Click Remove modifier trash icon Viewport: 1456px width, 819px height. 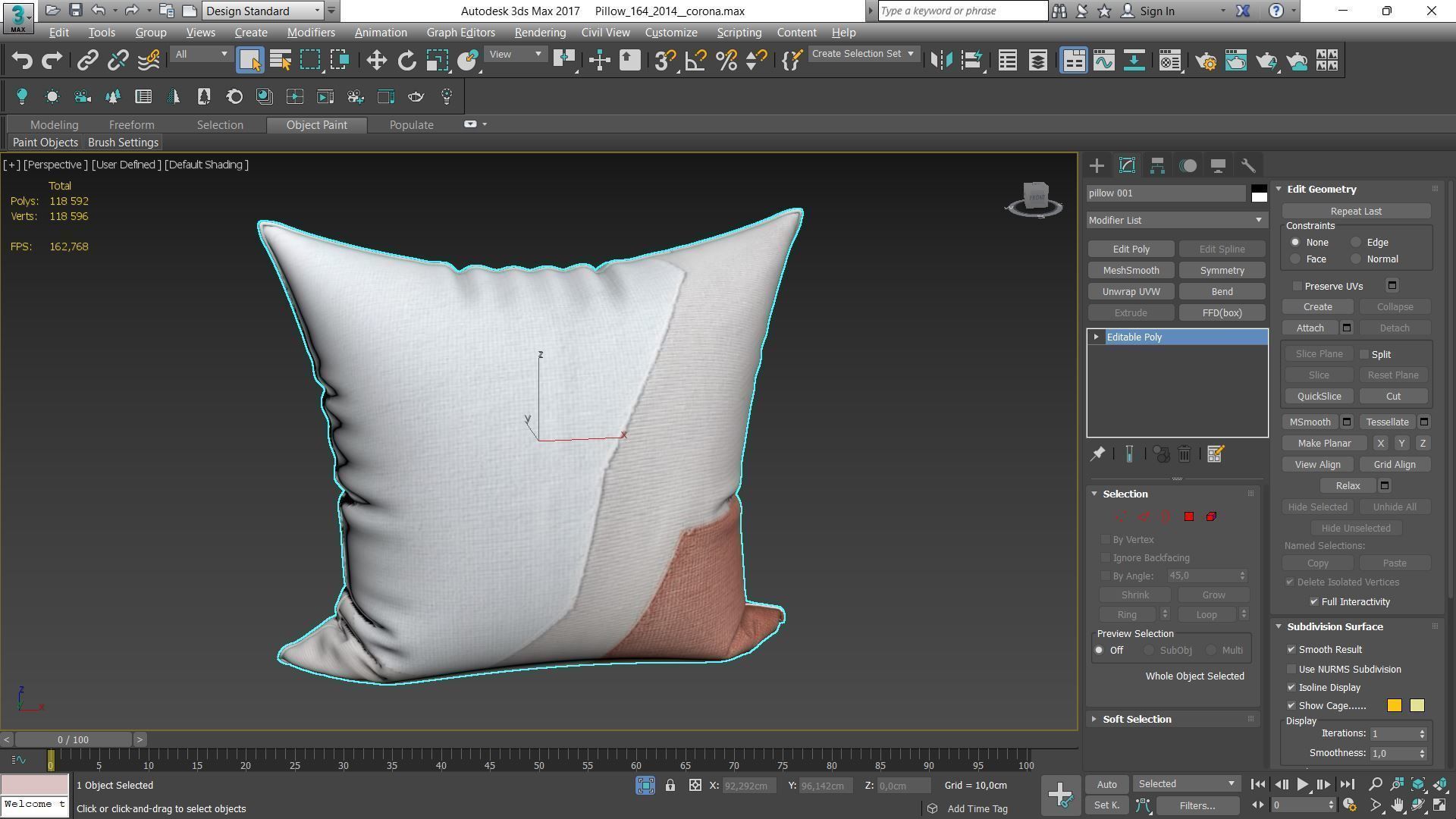(x=1185, y=454)
